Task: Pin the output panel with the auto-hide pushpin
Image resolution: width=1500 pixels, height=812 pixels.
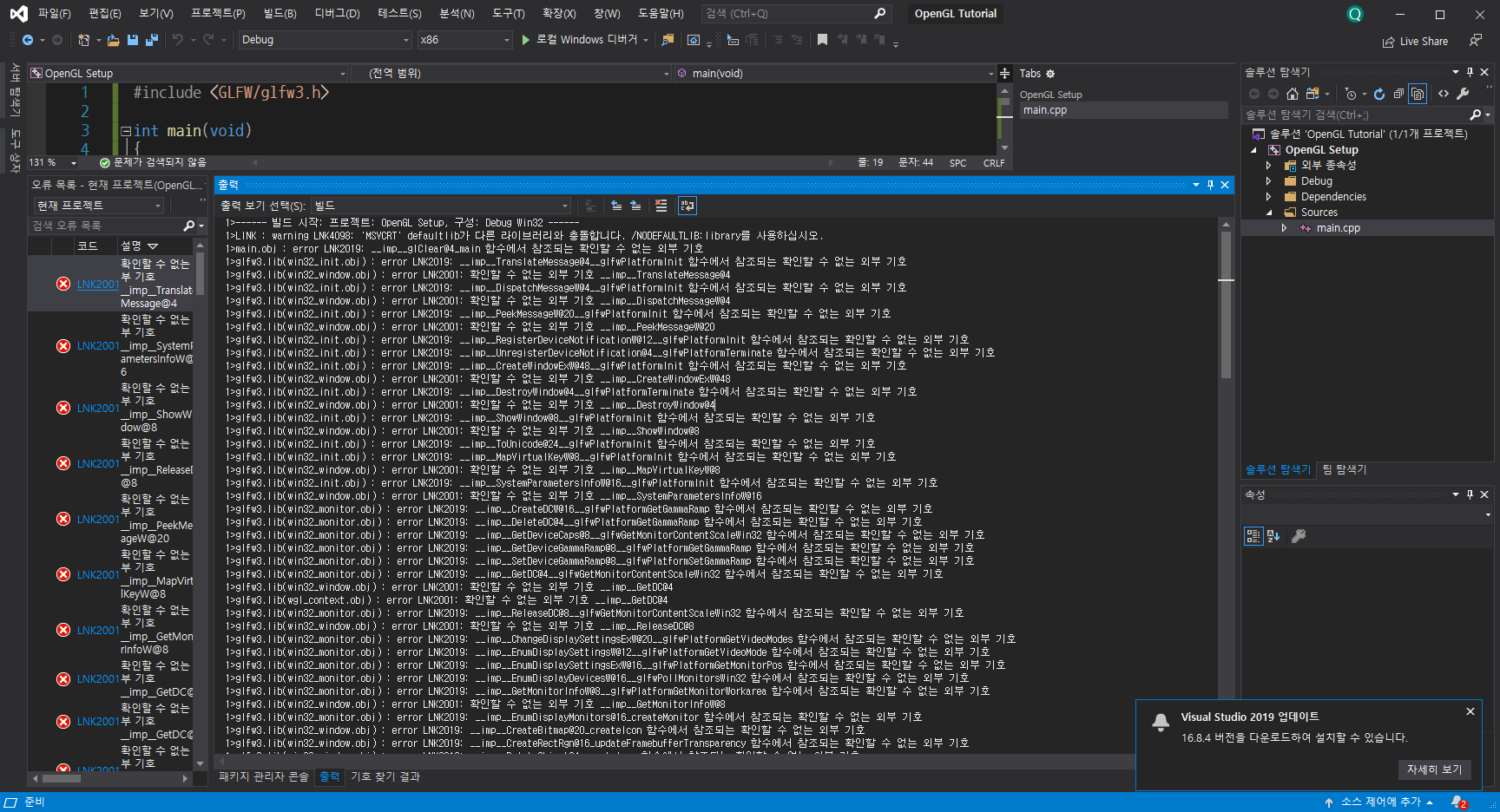Action: pos(1210,185)
